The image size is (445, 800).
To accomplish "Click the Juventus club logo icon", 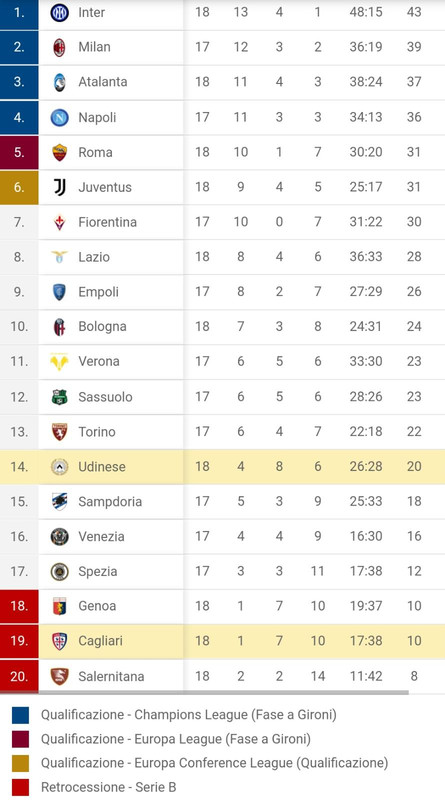I will 60,187.
